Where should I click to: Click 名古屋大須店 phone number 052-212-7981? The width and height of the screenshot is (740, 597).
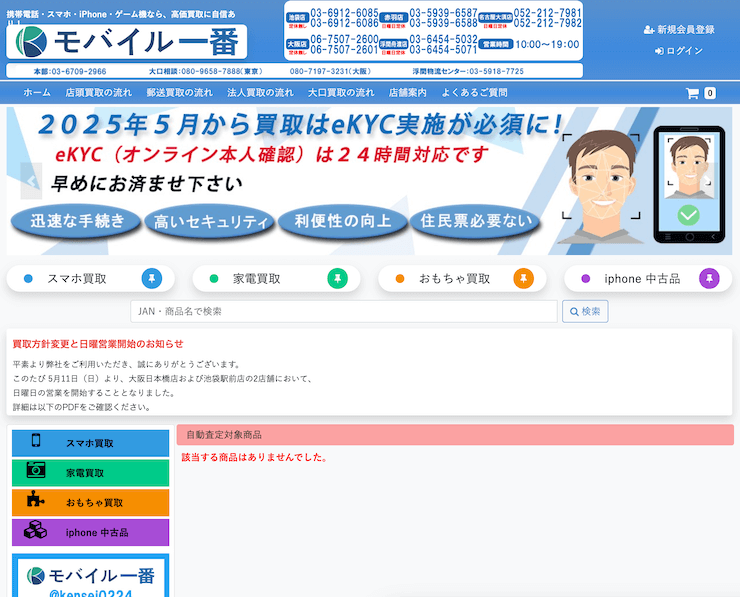tap(547, 13)
